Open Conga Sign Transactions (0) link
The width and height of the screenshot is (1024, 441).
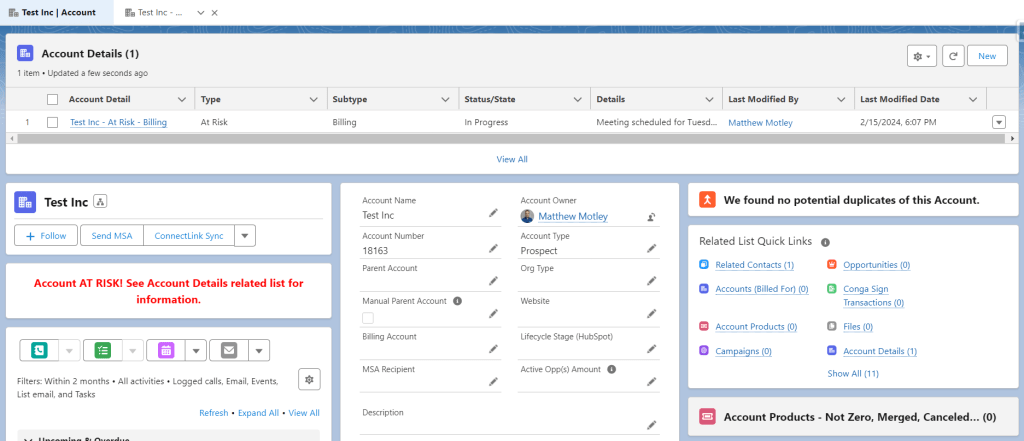tap(874, 295)
